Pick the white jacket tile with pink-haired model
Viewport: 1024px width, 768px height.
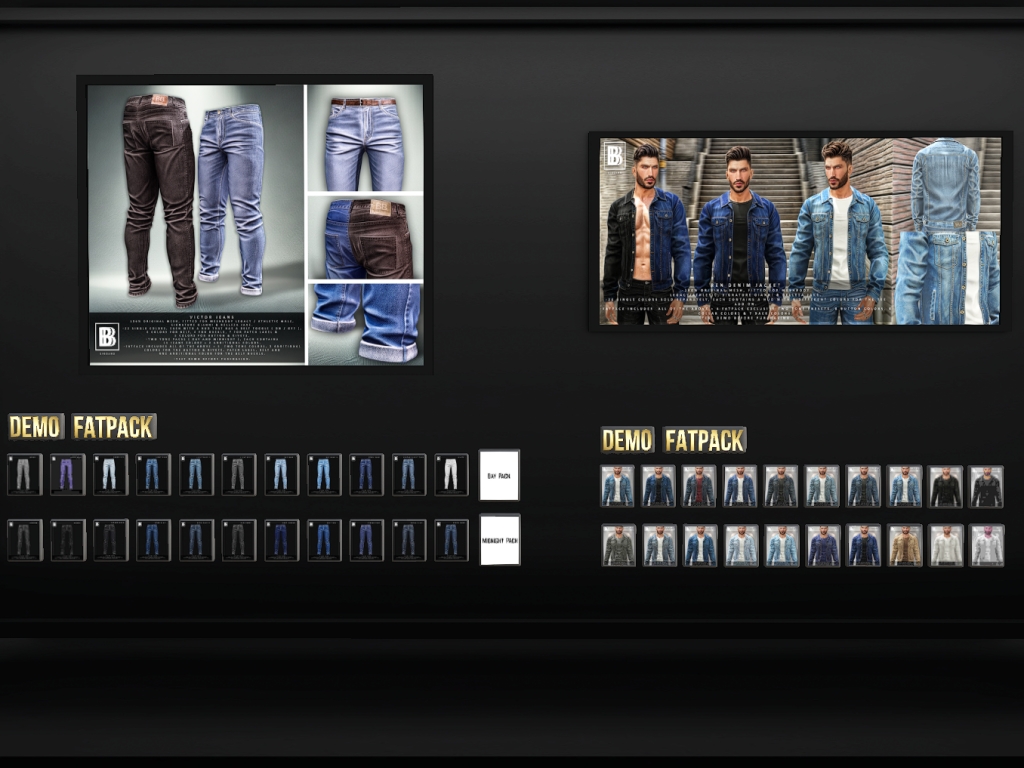coord(986,546)
